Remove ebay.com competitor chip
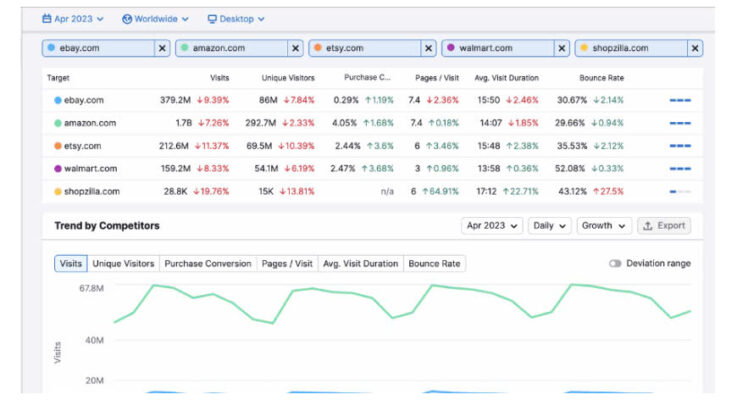 pyautogui.click(x=162, y=48)
